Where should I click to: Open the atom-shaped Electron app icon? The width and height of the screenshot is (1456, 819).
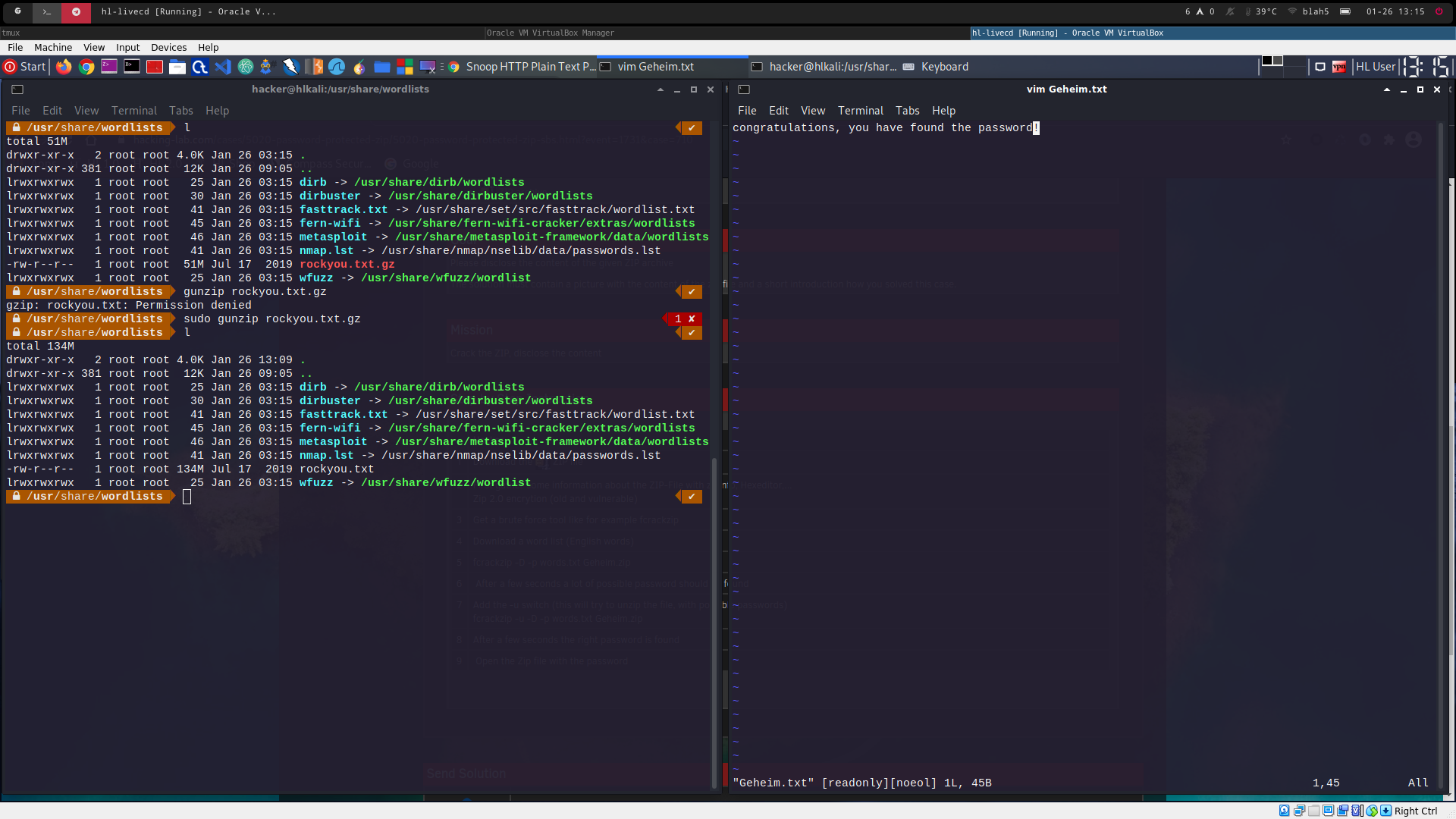coord(246,67)
